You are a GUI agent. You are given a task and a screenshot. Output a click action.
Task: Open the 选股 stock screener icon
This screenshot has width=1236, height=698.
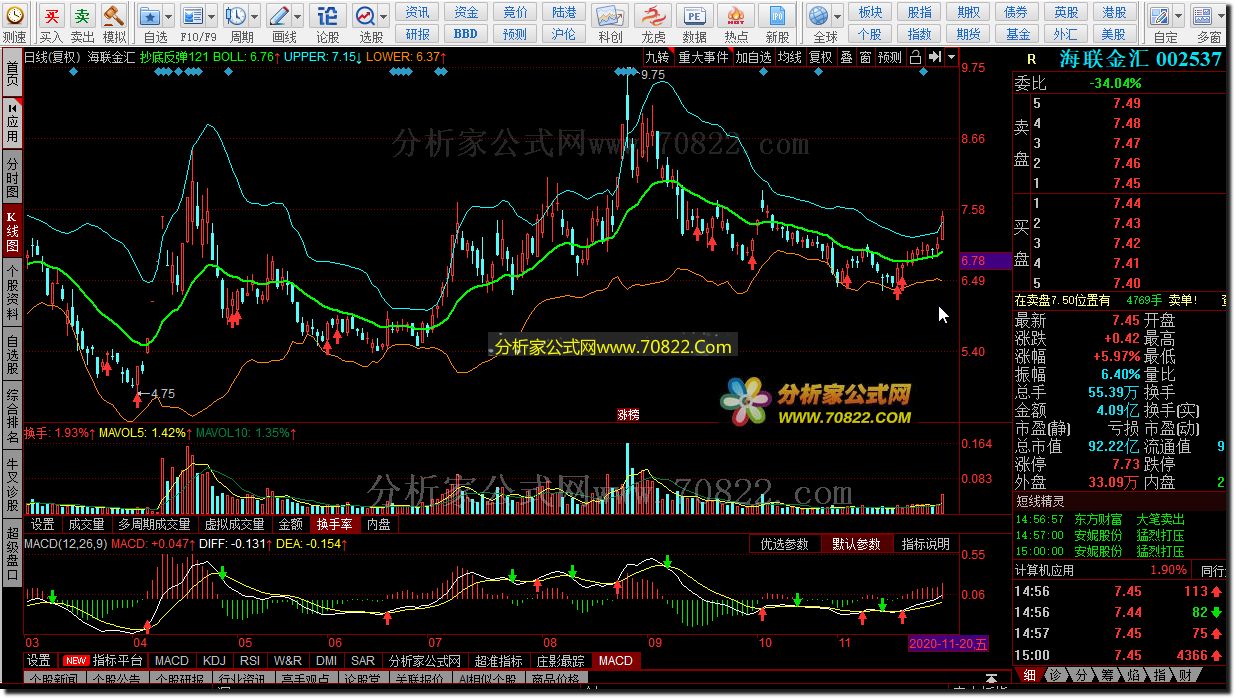coord(365,17)
